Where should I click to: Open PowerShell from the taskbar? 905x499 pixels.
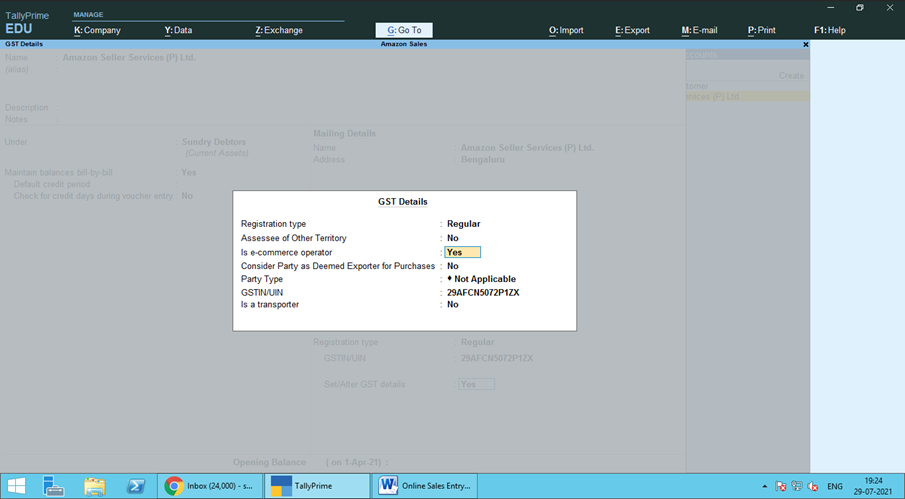136,486
